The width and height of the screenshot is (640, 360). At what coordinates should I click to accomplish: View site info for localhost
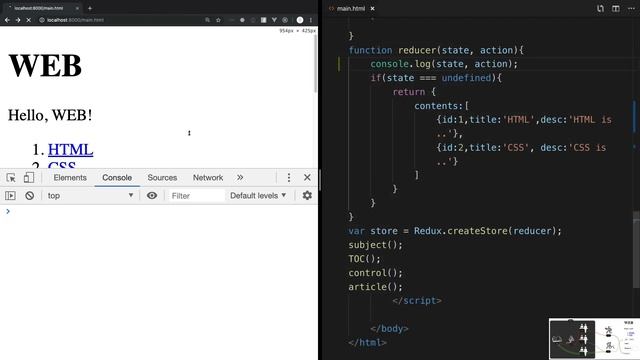coord(42,20)
